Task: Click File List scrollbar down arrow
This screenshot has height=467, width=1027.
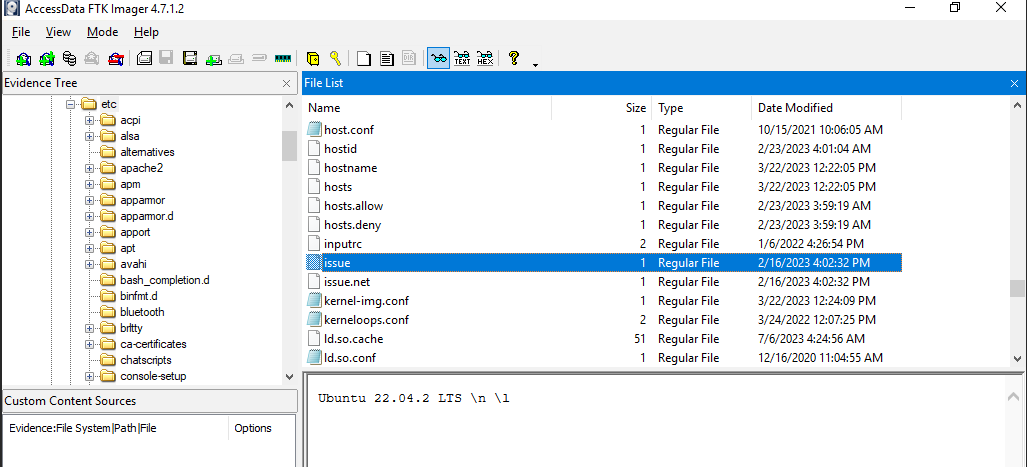Action: click(x=1017, y=358)
